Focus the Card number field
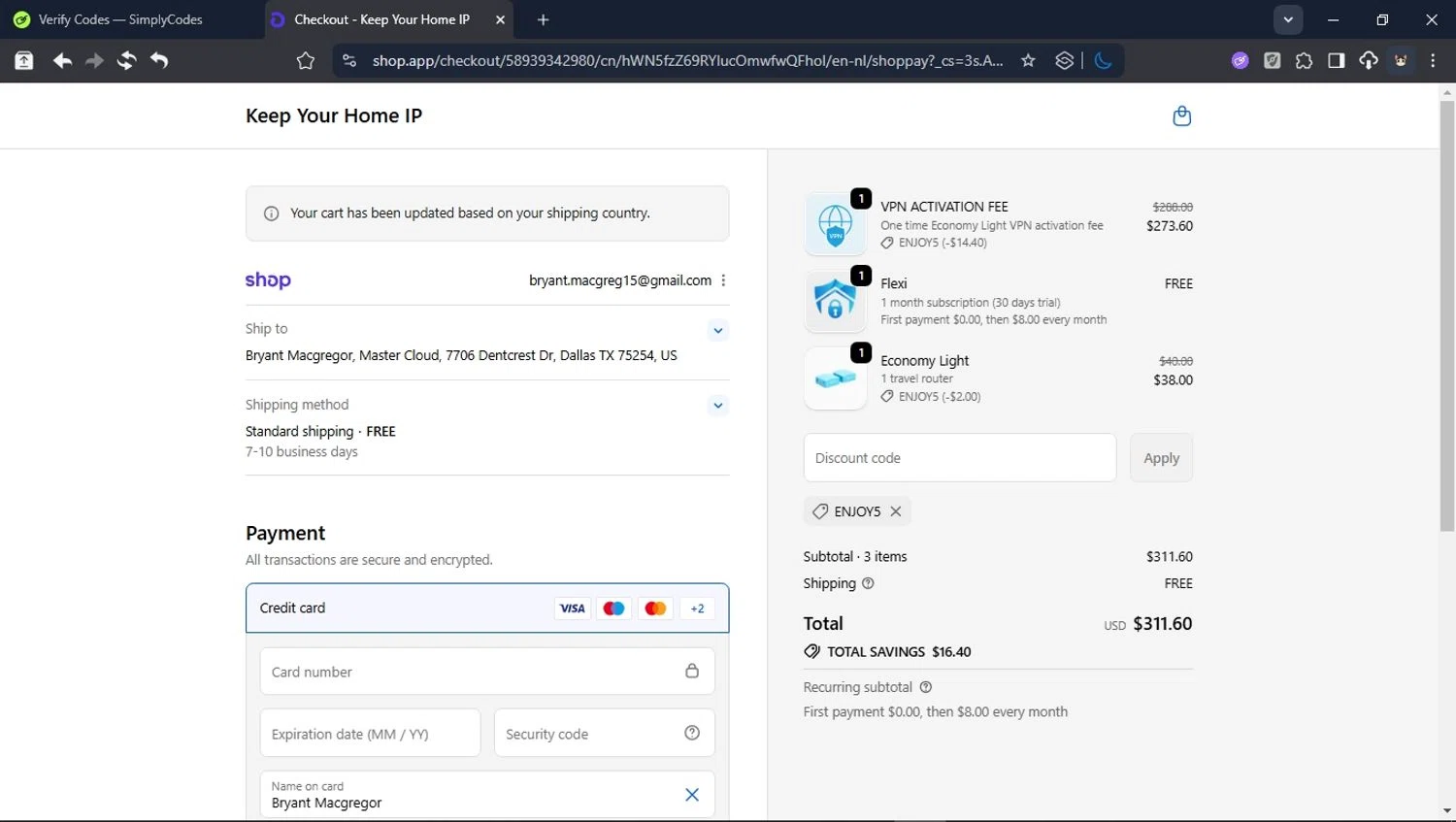Image resolution: width=1456 pixels, height=822 pixels. 487,672
